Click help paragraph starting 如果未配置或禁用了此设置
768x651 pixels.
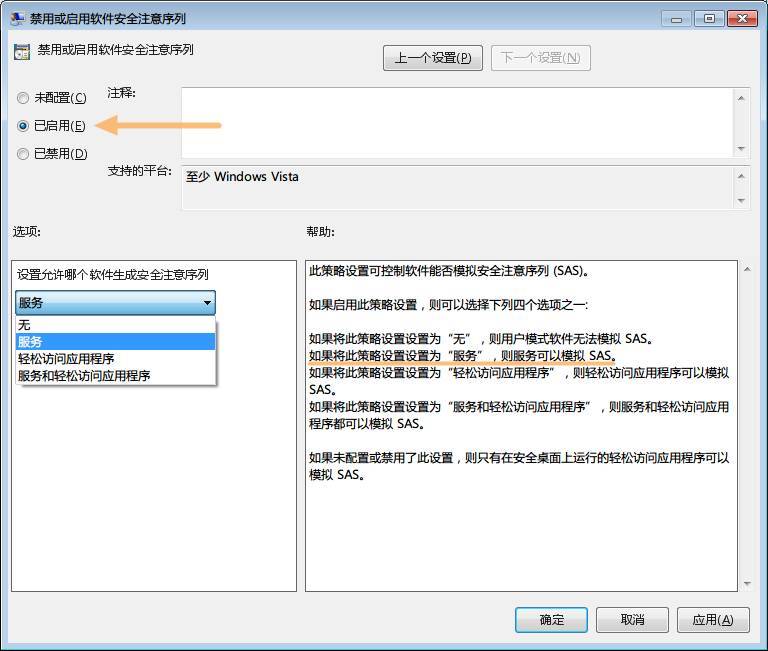[519, 466]
